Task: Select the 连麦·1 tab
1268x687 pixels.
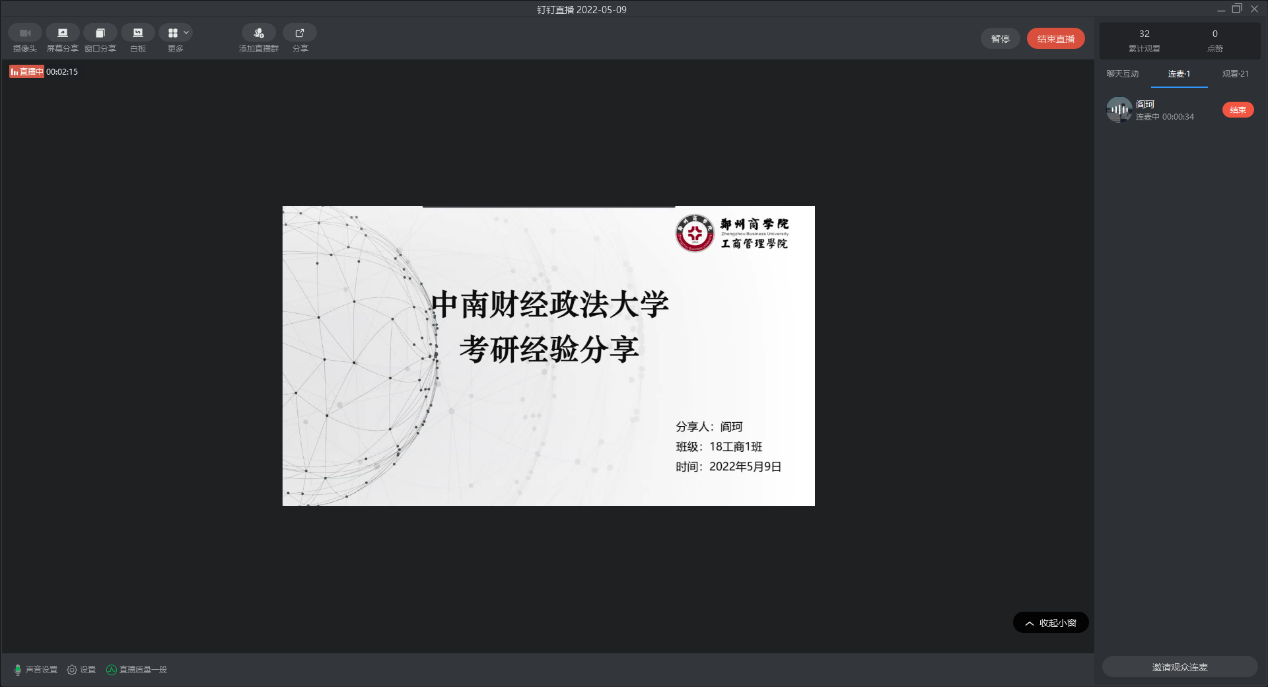Action: (x=1179, y=74)
